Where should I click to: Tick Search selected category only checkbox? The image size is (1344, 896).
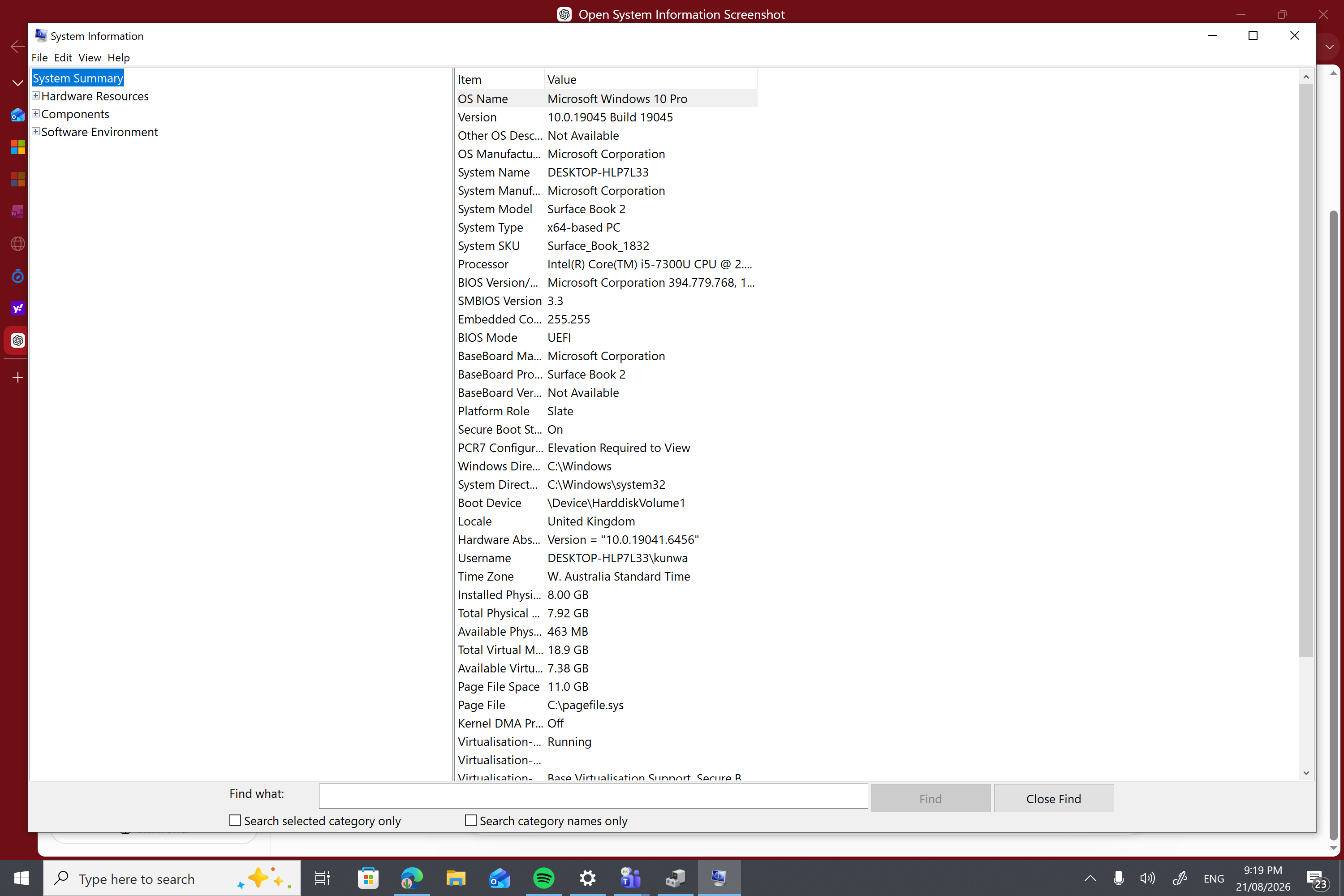(235, 821)
